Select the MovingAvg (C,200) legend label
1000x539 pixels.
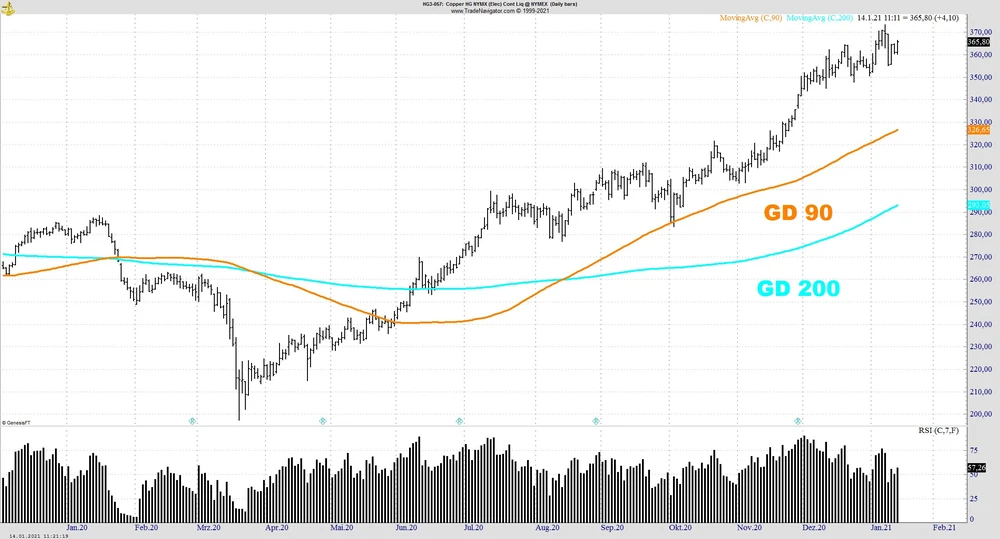[x=819, y=18]
